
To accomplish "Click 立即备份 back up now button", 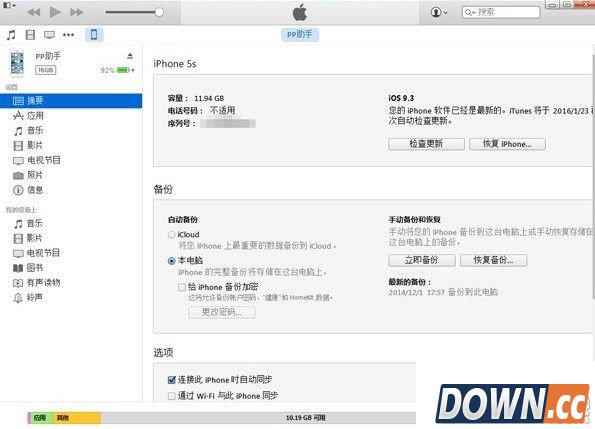I will coord(422,260).
